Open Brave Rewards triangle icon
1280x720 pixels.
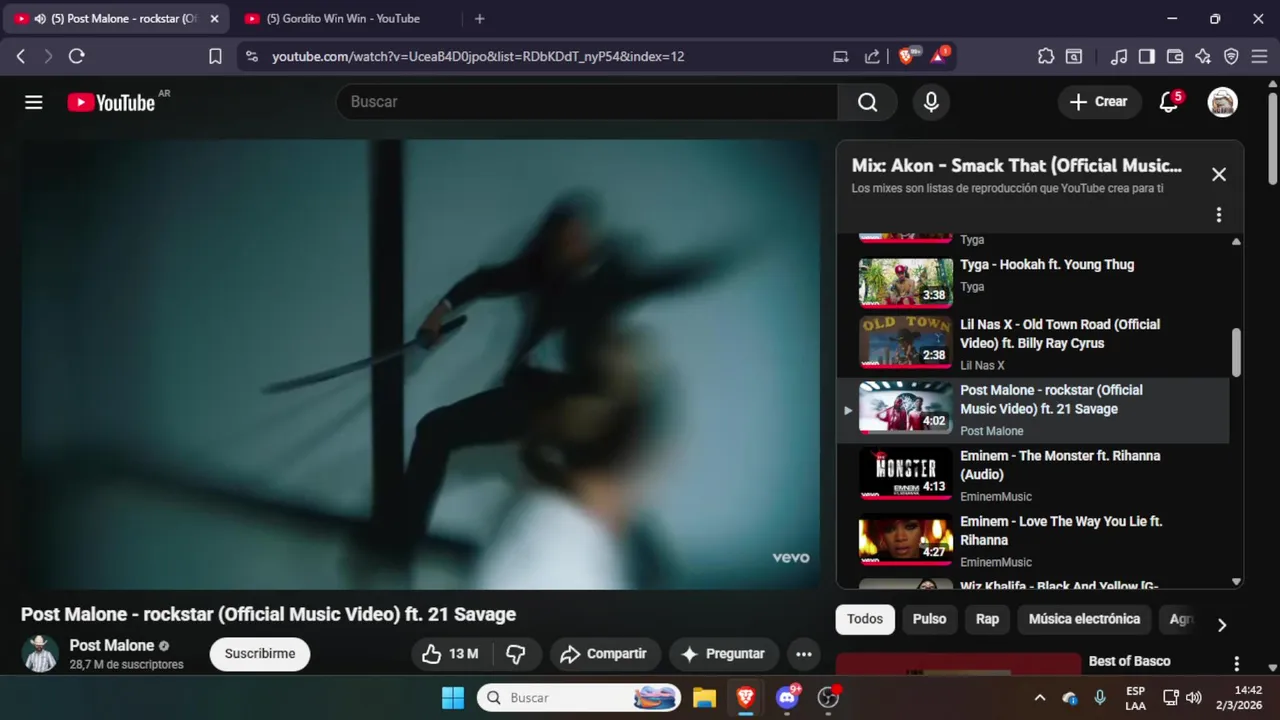938,57
